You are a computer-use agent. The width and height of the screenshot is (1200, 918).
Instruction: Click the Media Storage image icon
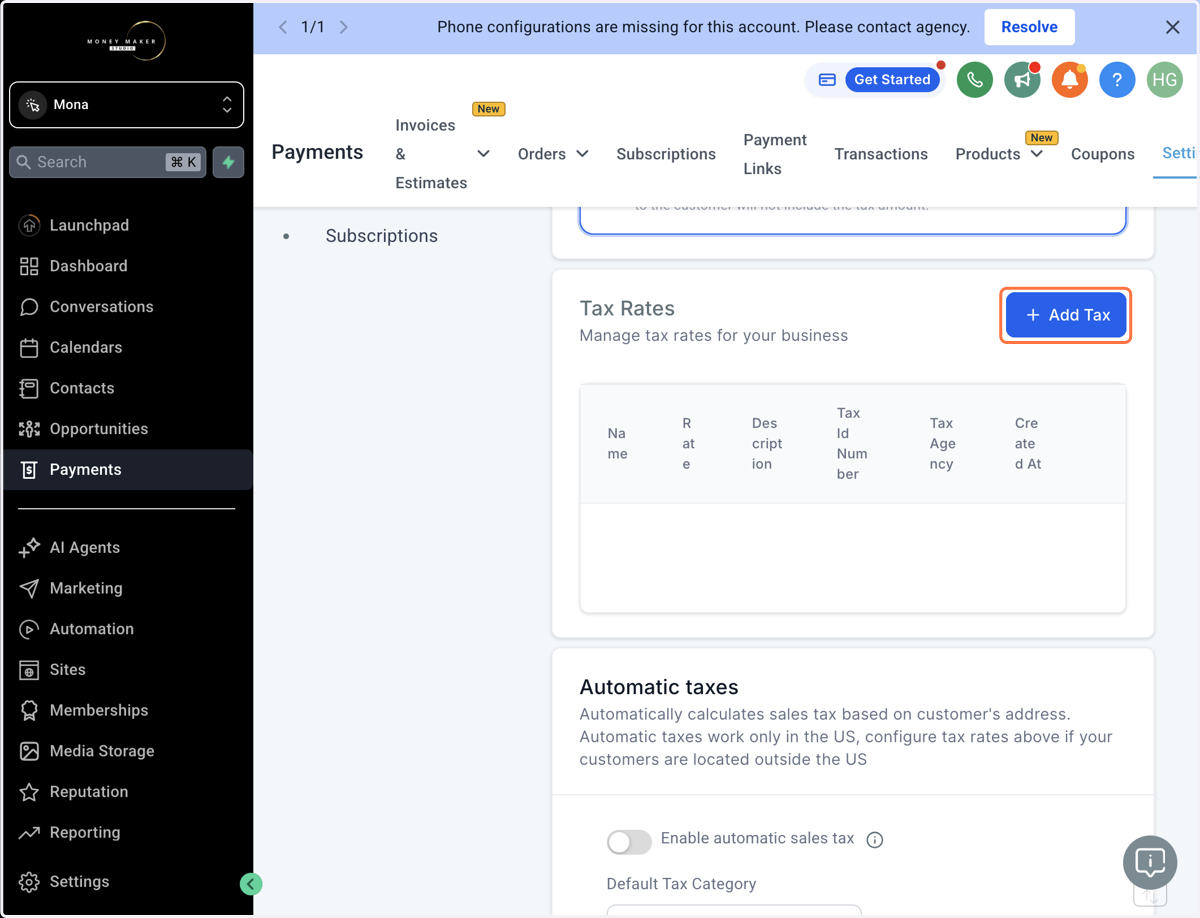click(29, 751)
